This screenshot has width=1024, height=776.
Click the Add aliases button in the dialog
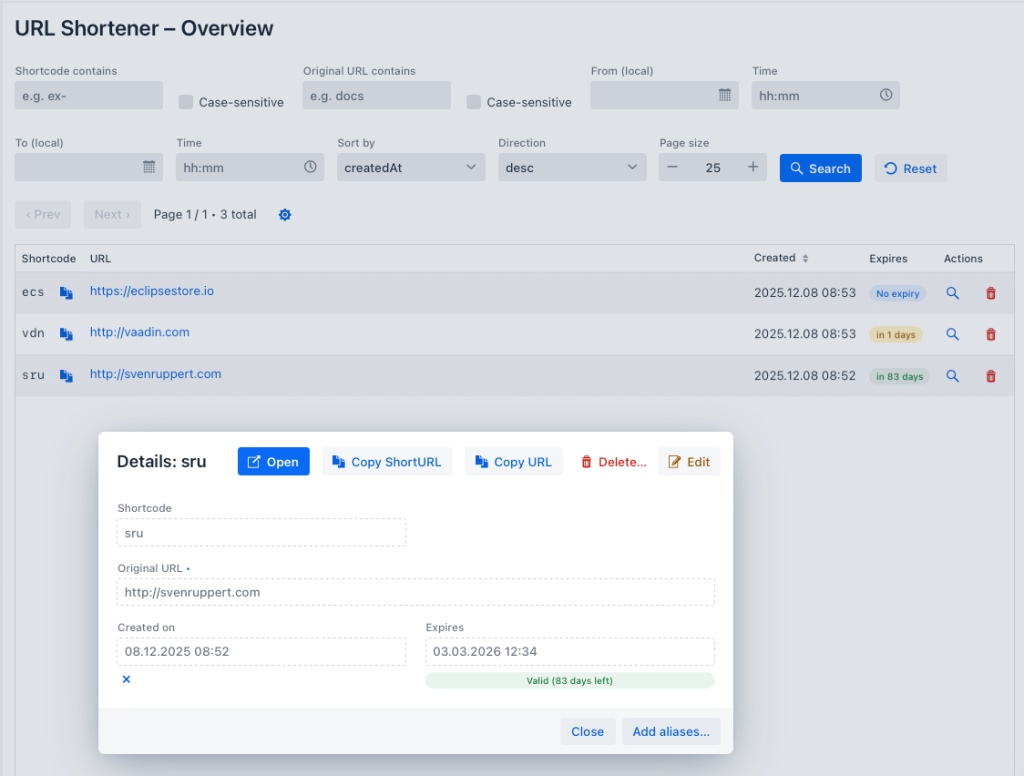pyautogui.click(x=671, y=731)
